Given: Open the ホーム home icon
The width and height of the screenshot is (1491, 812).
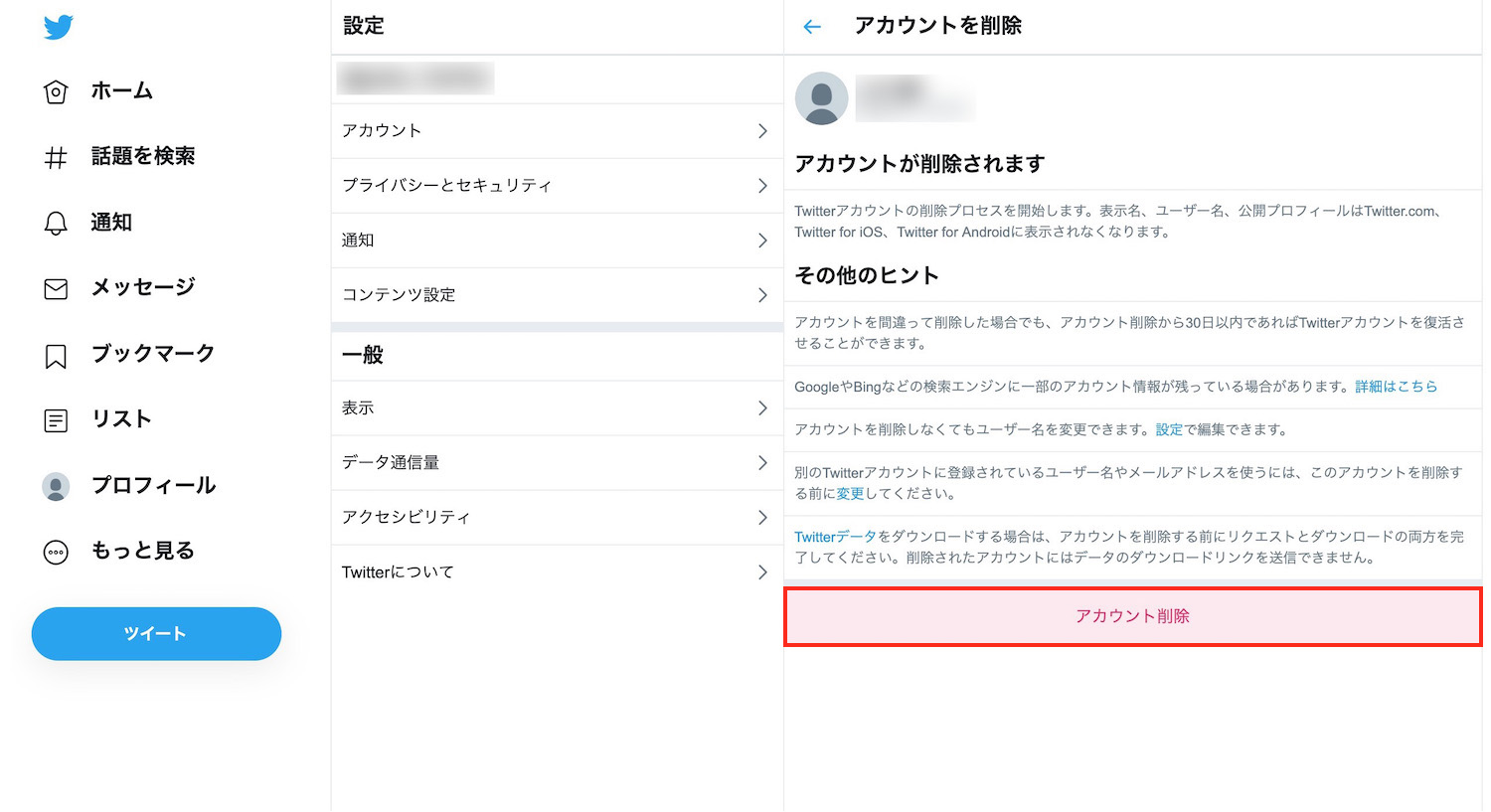Looking at the screenshot, I should [56, 92].
